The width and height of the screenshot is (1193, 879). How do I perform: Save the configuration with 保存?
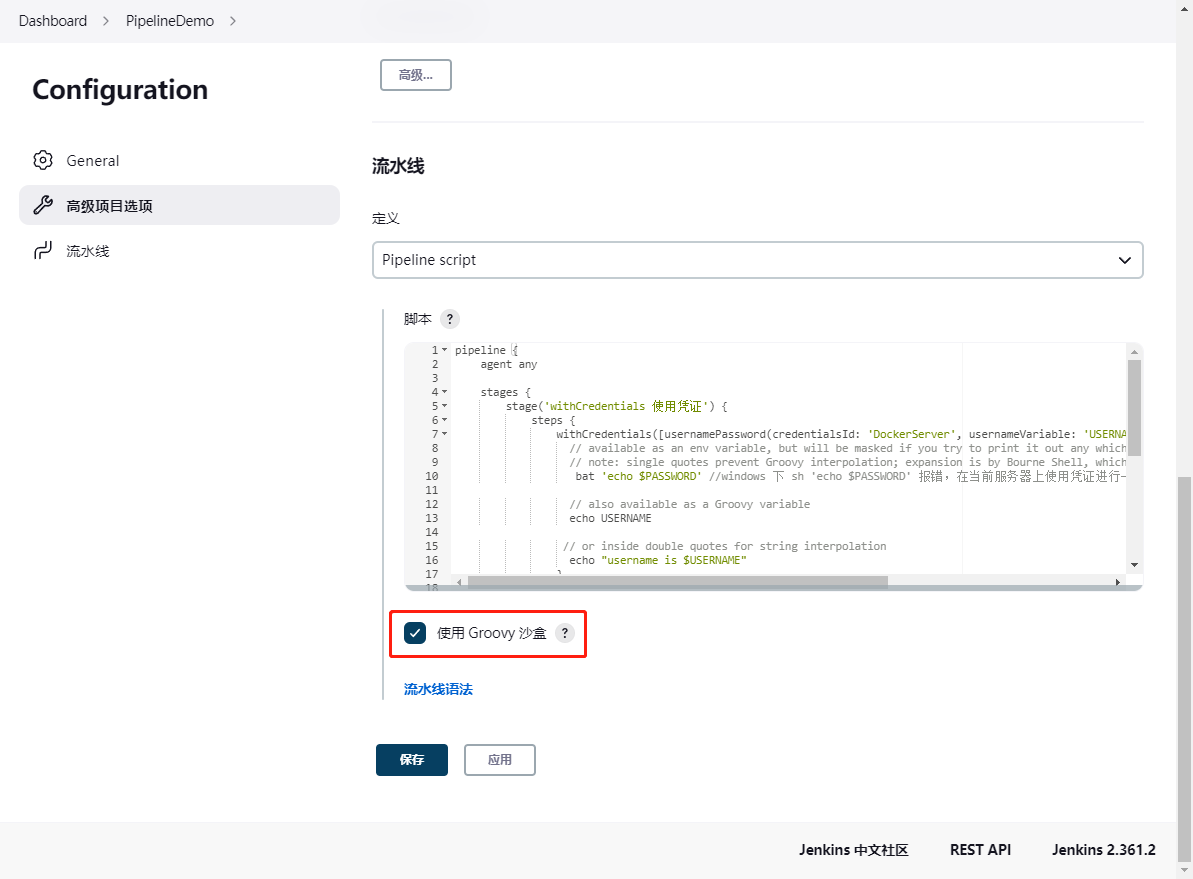(x=411, y=760)
